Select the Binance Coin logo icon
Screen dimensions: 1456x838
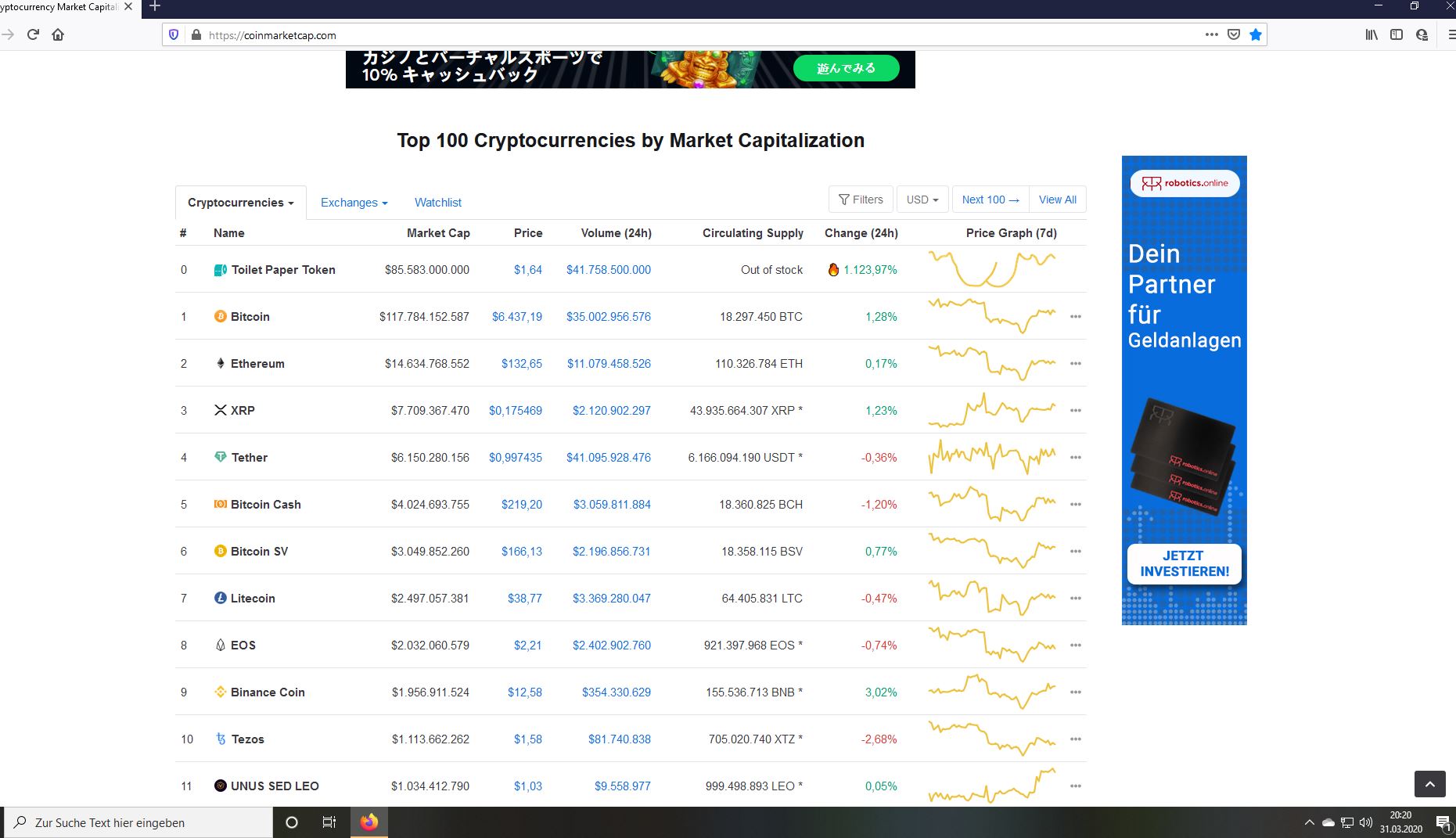[221, 692]
